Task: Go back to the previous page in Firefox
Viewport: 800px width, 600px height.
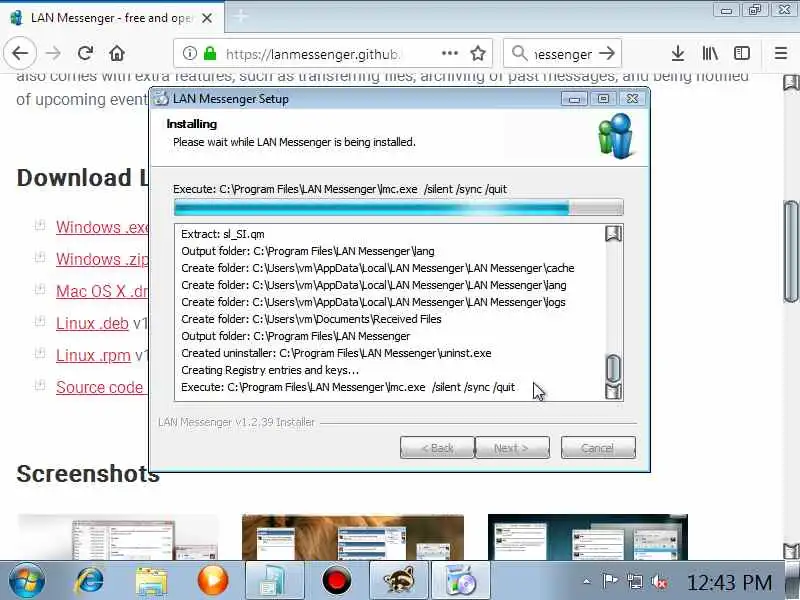Action: [20, 53]
